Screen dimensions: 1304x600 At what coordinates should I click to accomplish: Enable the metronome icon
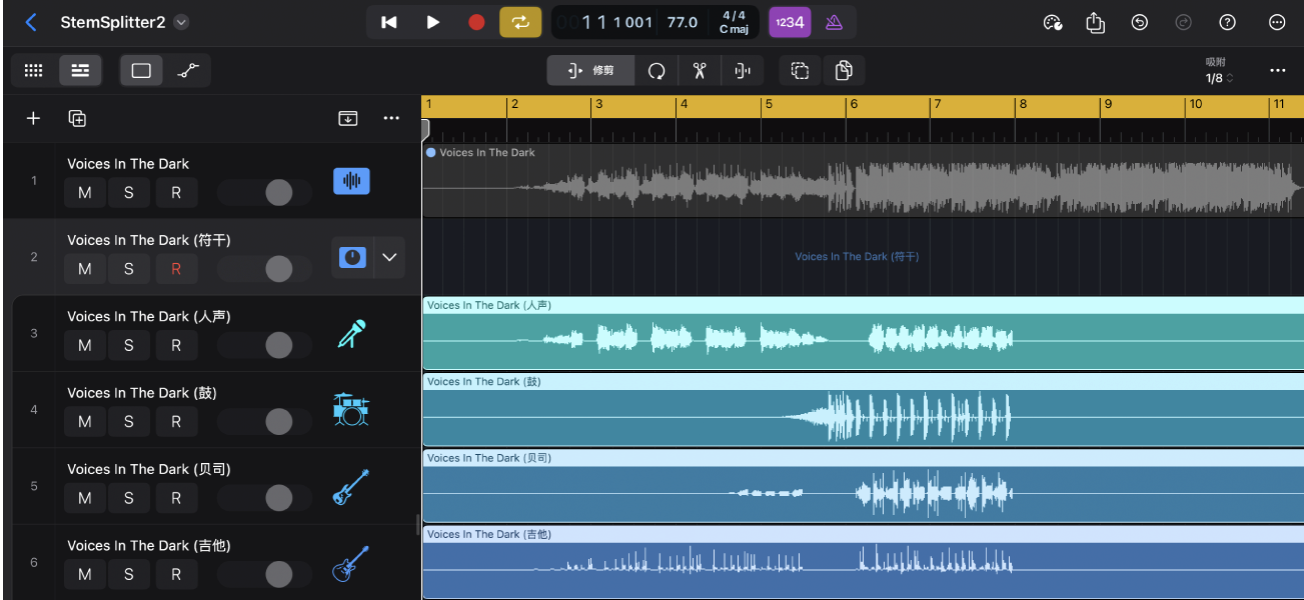pyautogui.click(x=834, y=22)
